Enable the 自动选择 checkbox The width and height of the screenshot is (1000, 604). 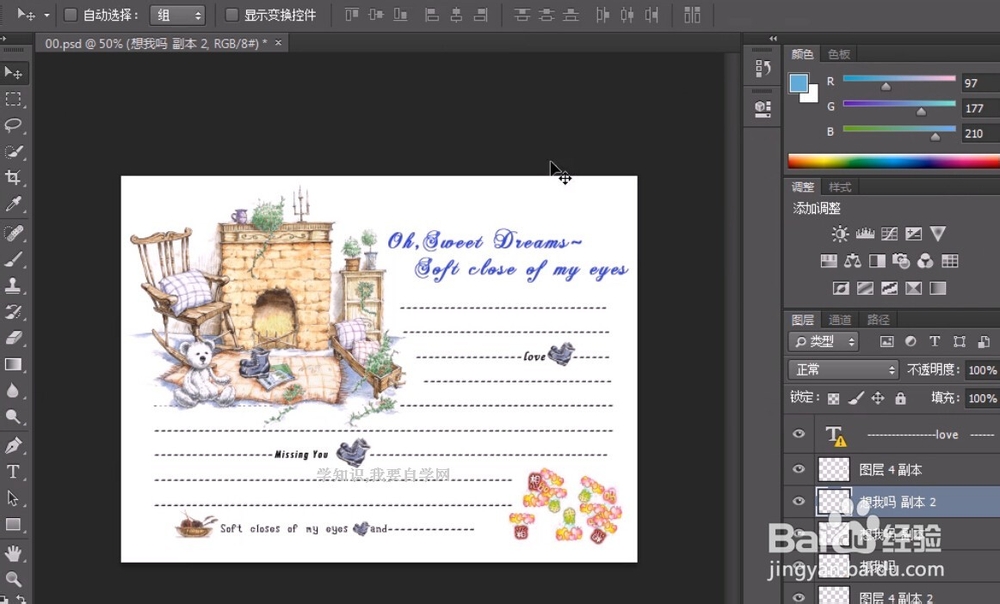[x=71, y=15]
